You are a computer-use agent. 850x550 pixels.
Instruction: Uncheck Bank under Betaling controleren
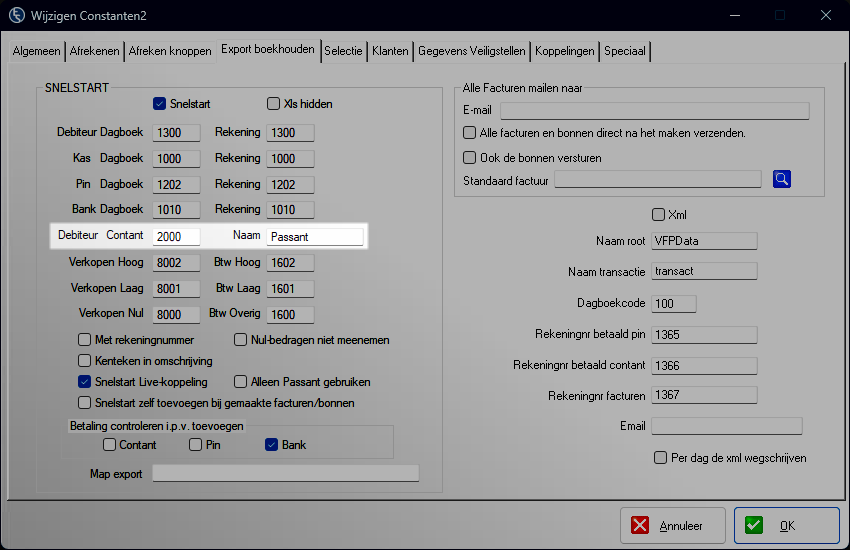click(271, 445)
